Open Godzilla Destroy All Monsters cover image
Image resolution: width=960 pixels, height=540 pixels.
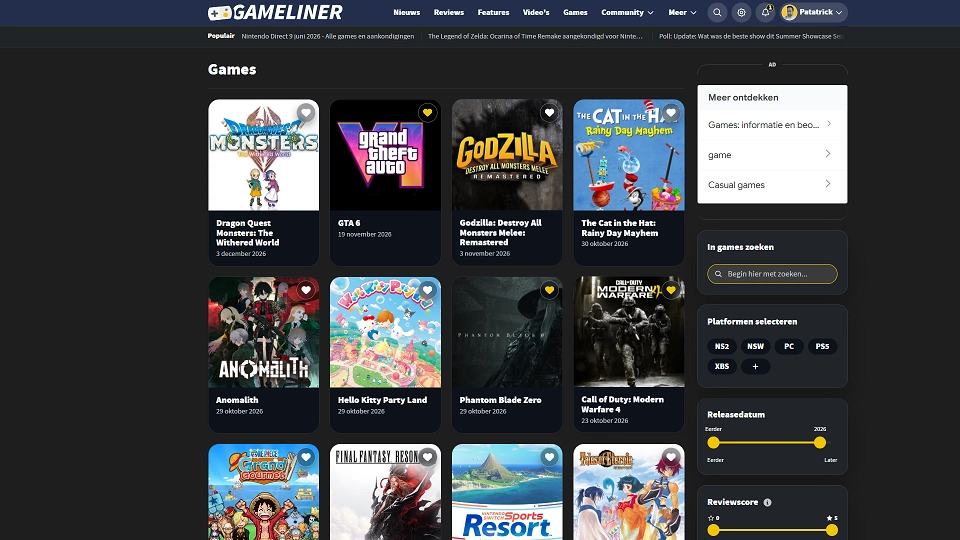507,155
